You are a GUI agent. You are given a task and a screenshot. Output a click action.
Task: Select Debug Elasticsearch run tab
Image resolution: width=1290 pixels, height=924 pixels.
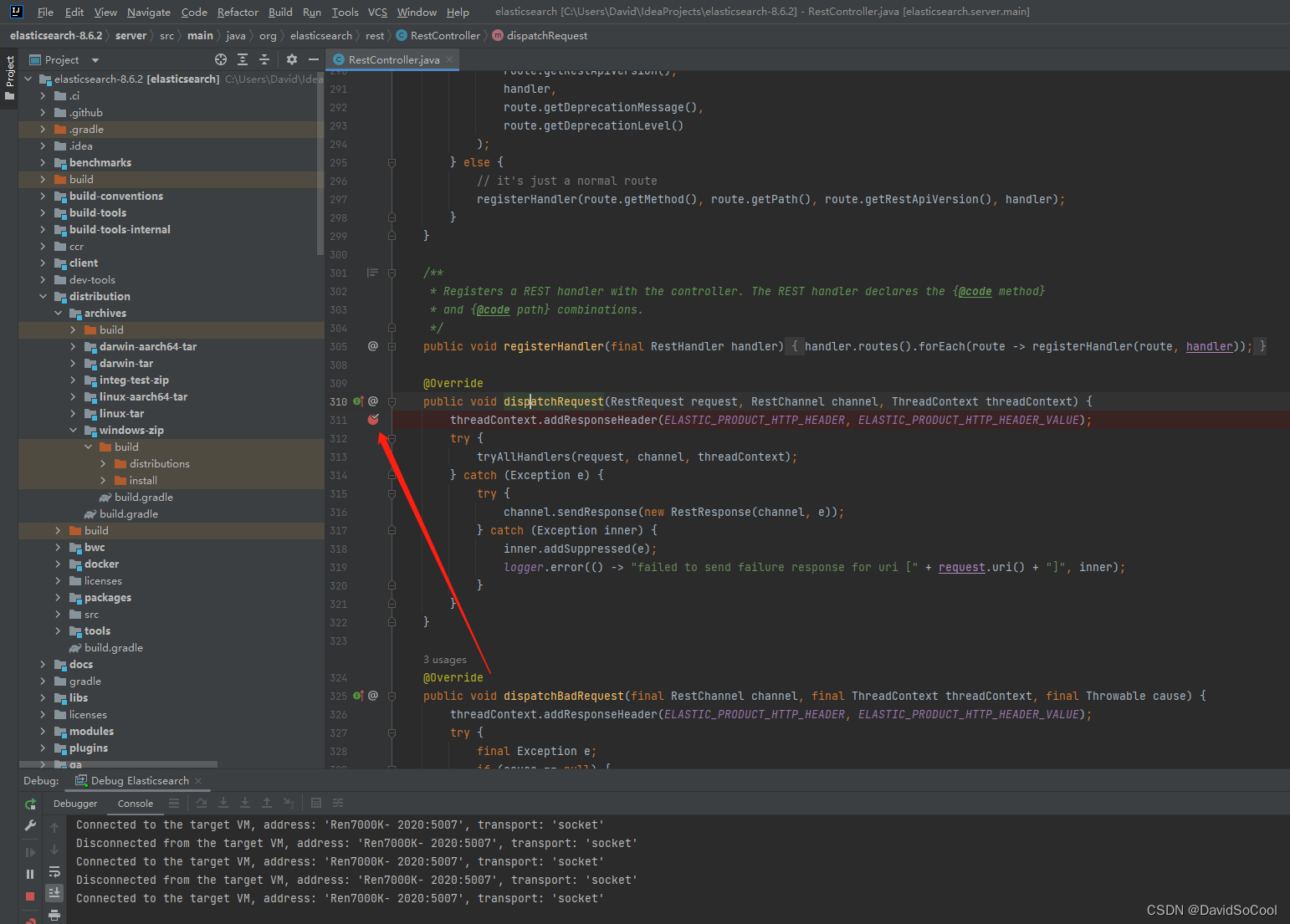pyautogui.click(x=140, y=781)
